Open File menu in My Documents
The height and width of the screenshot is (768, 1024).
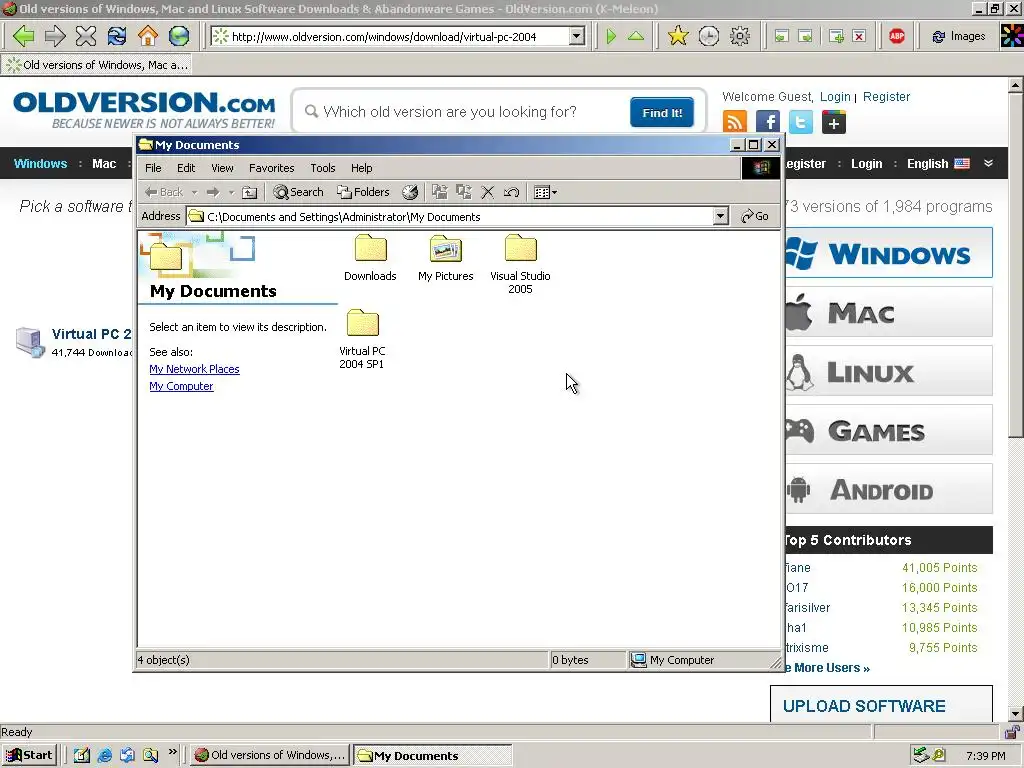(153, 168)
